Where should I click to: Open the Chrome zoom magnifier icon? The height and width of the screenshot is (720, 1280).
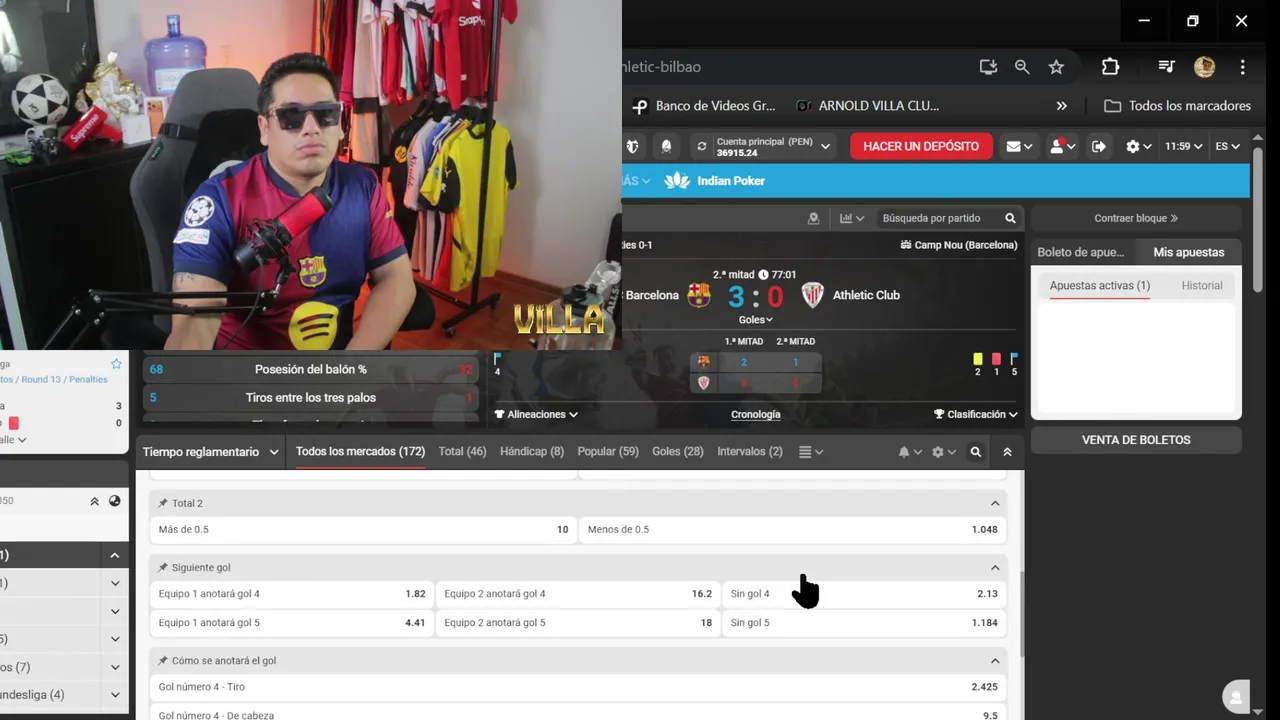[1022, 67]
